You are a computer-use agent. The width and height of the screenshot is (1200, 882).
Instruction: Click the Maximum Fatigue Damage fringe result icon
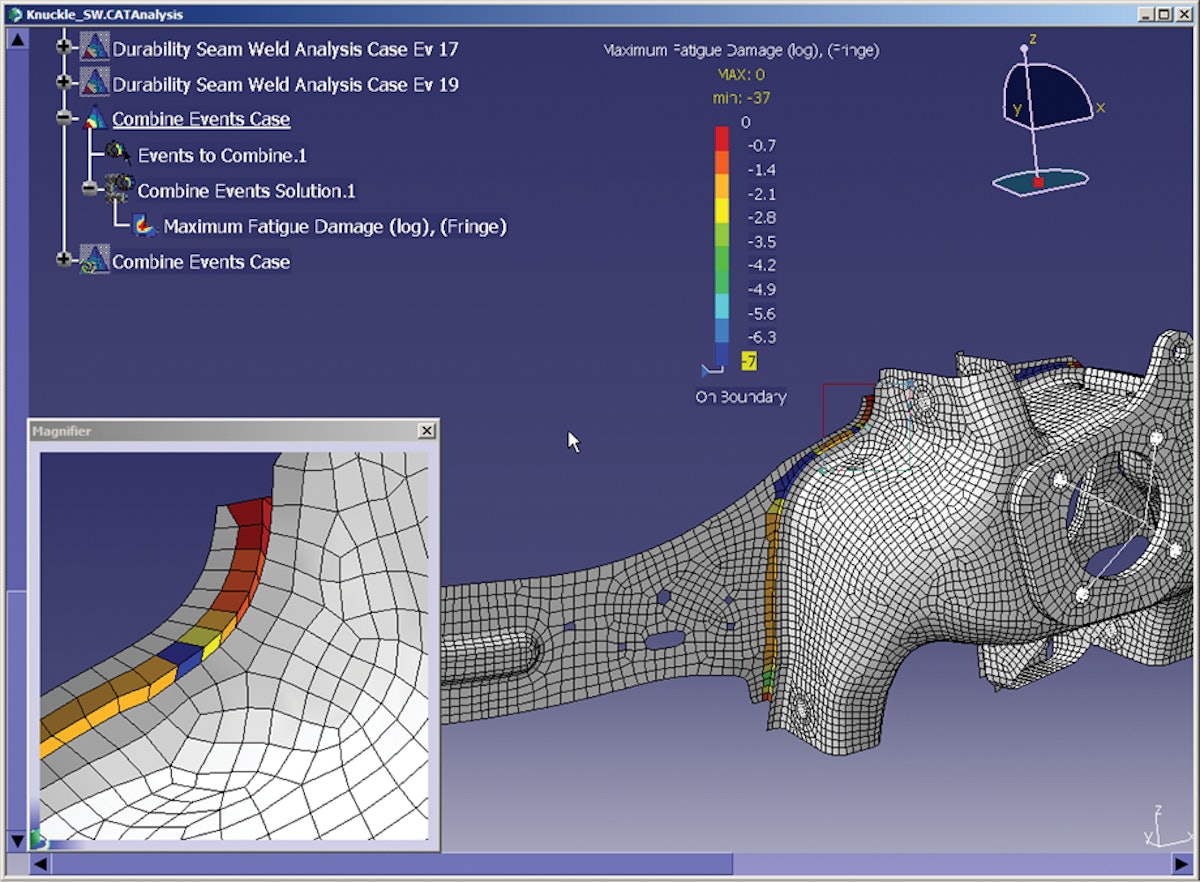tap(142, 226)
